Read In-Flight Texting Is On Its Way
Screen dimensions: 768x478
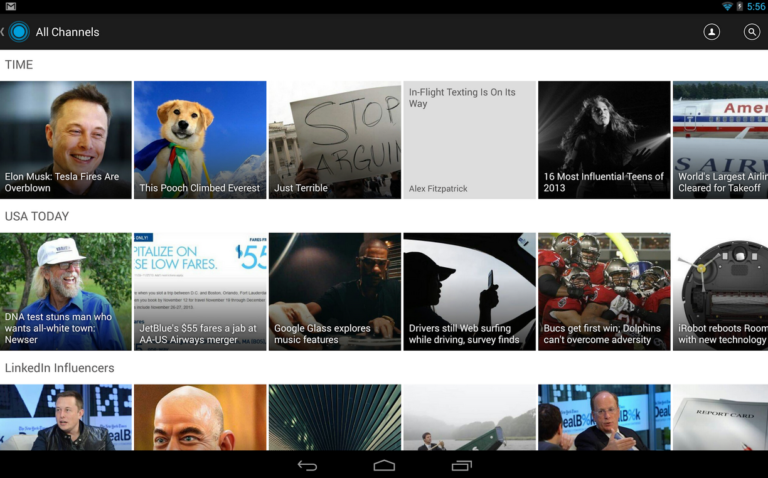(469, 140)
